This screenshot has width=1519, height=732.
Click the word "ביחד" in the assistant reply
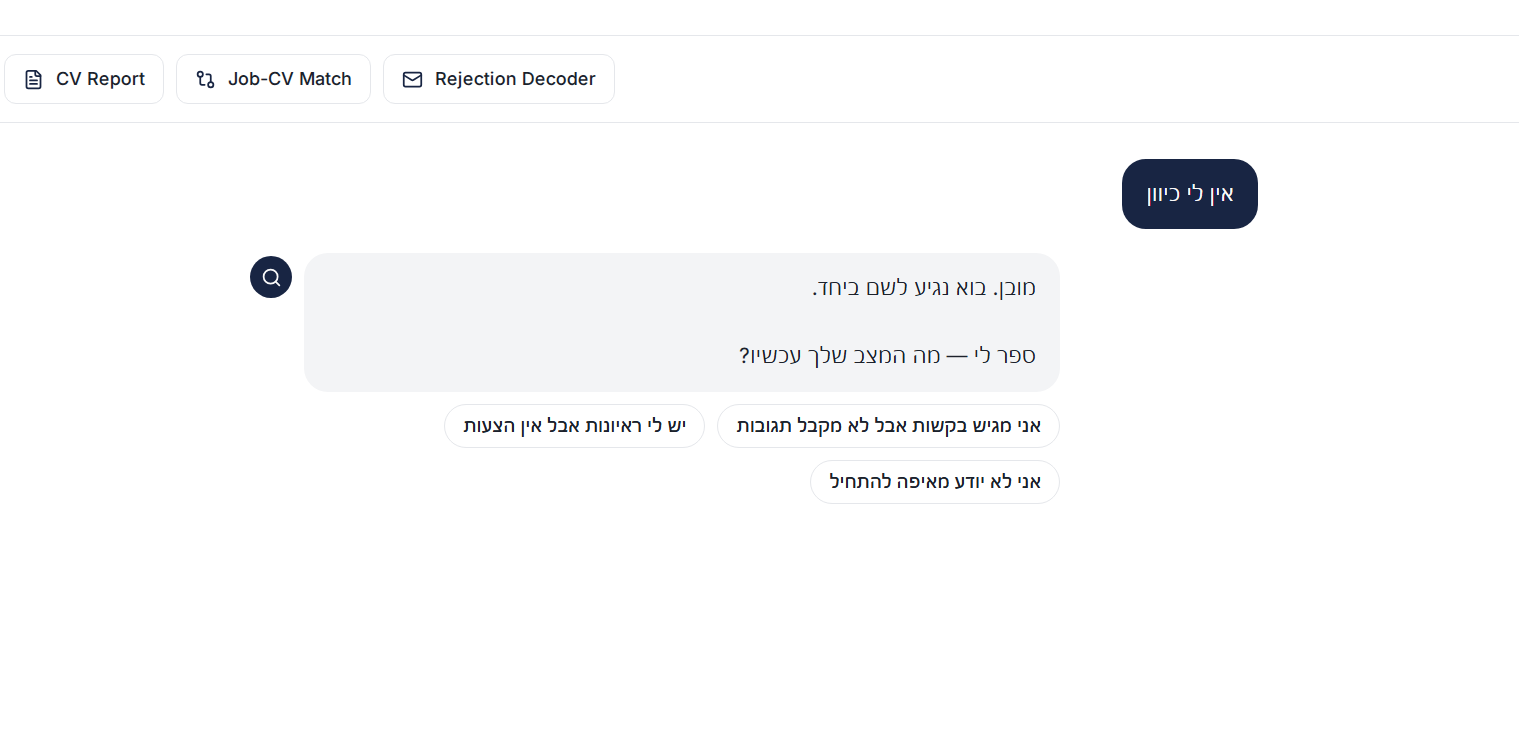(832, 288)
